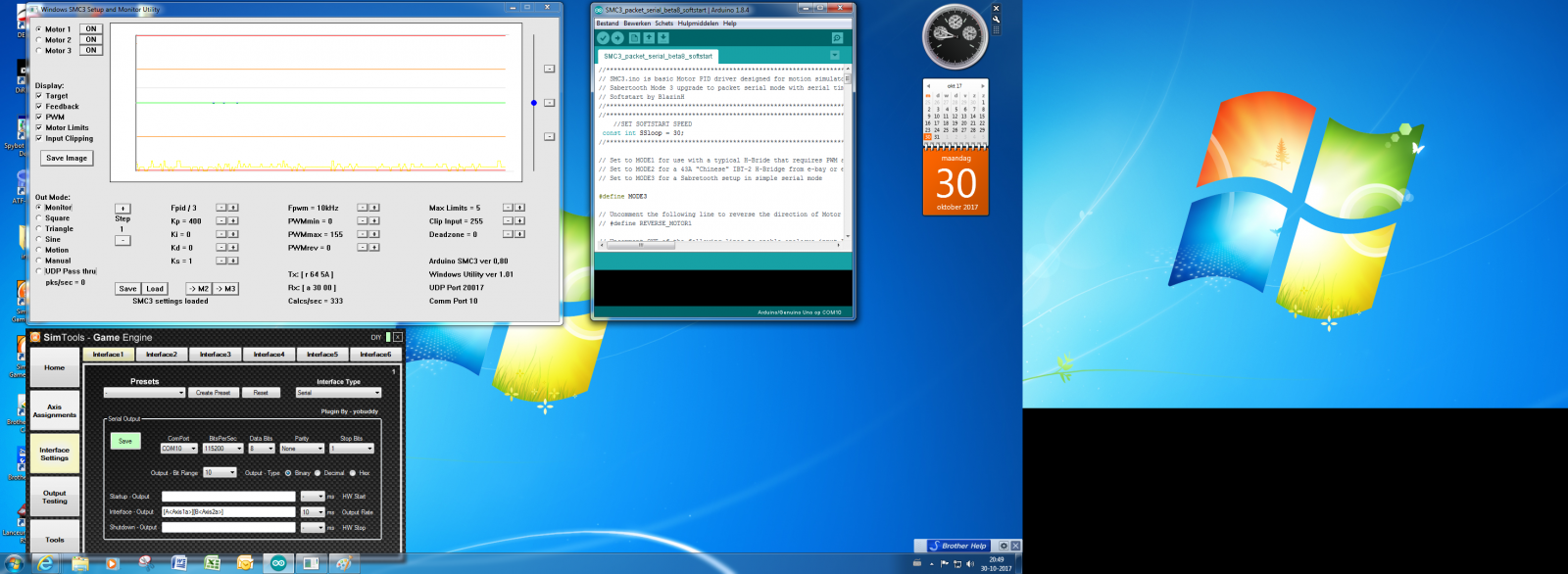Open the Arduino taskbar icon
The width and height of the screenshot is (1568, 574).
[x=278, y=563]
